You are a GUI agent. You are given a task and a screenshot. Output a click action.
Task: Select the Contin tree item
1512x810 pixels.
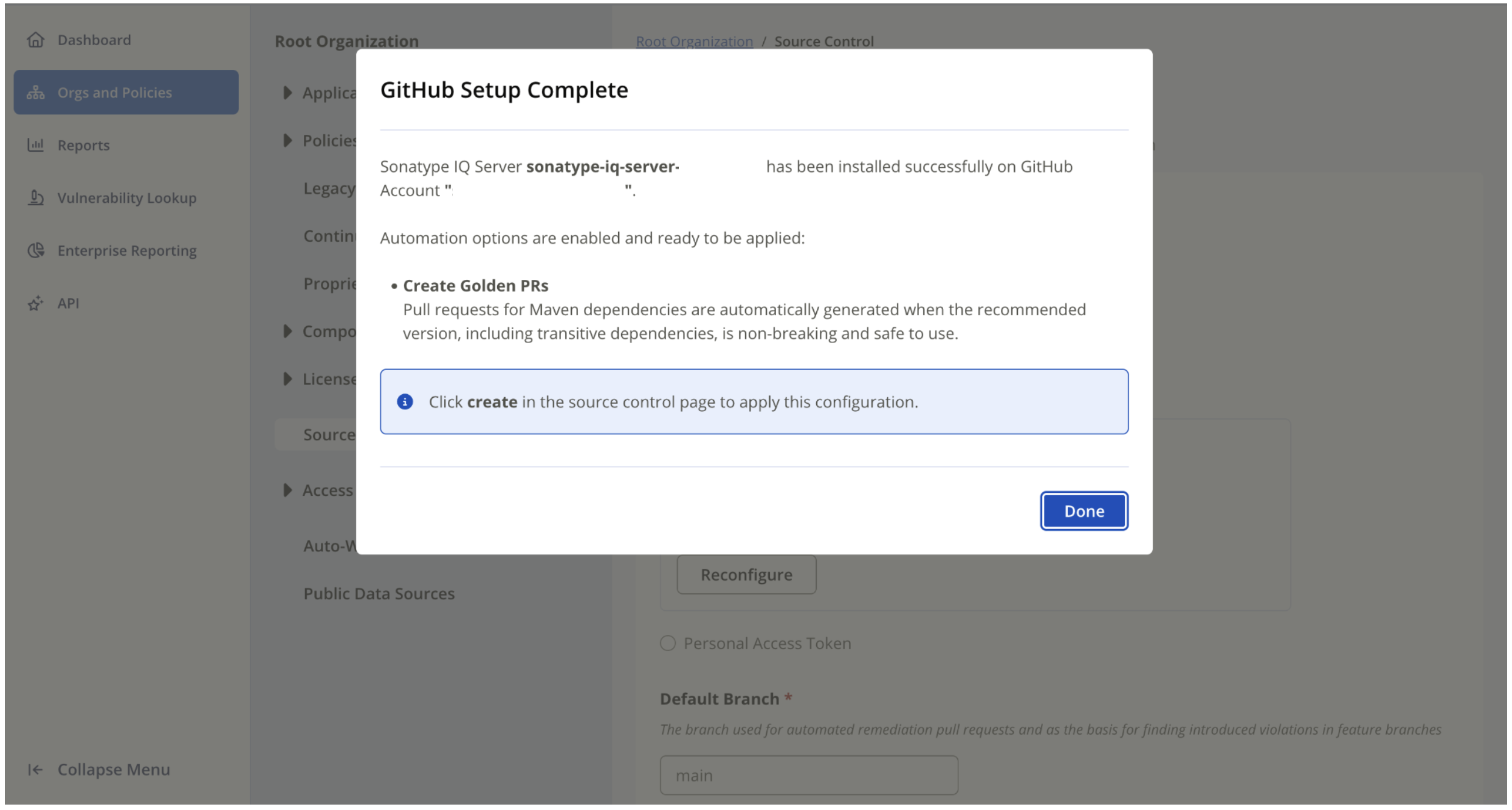point(329,236)
